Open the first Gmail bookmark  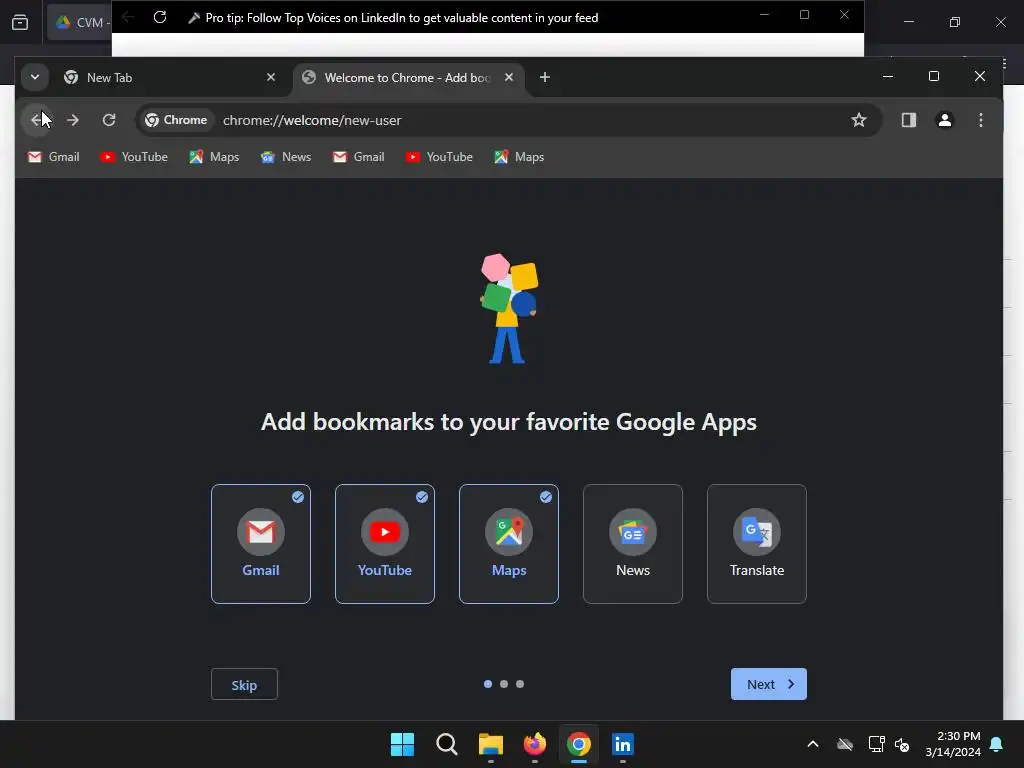54,157
